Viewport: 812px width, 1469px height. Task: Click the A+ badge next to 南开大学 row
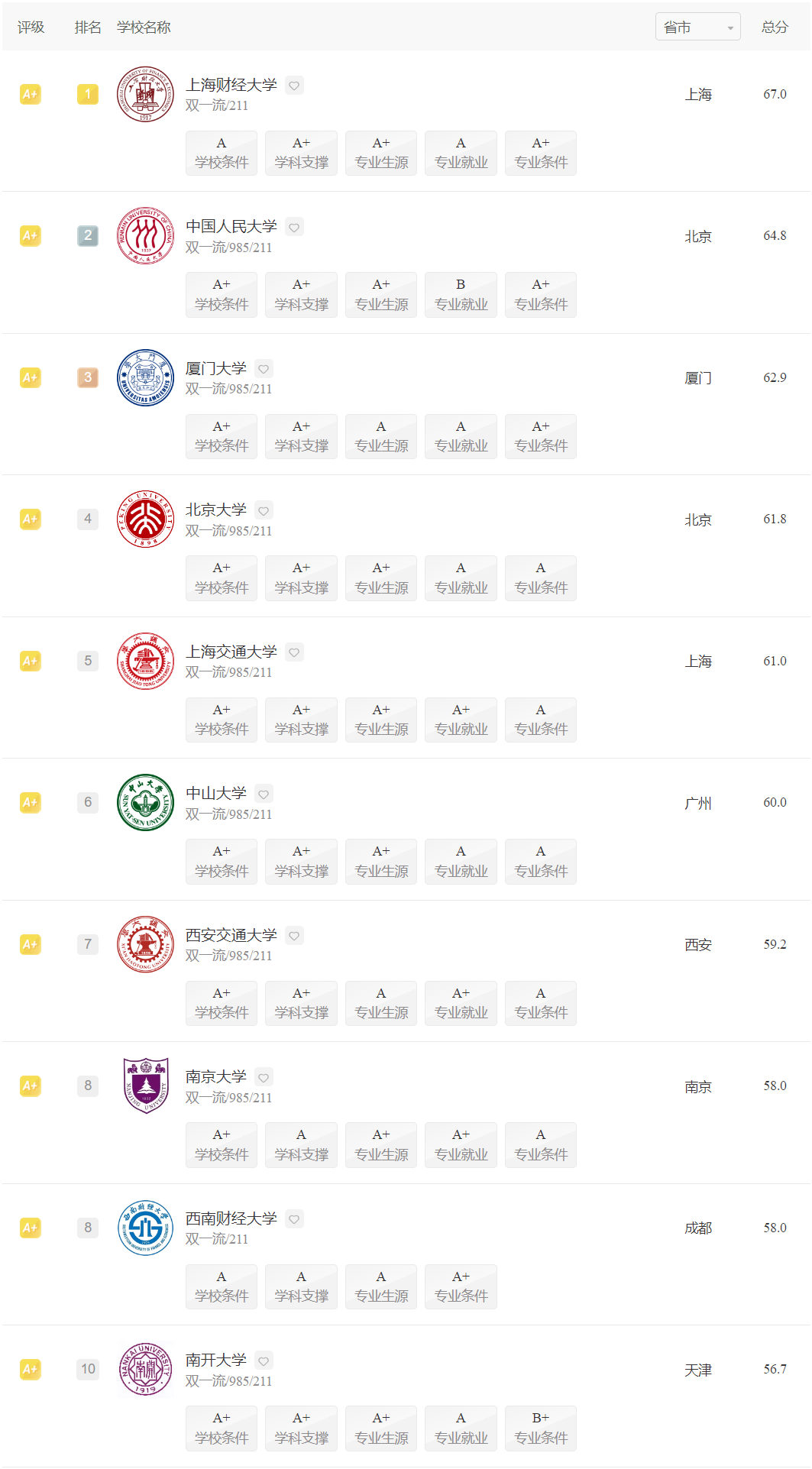[30, 1369]
